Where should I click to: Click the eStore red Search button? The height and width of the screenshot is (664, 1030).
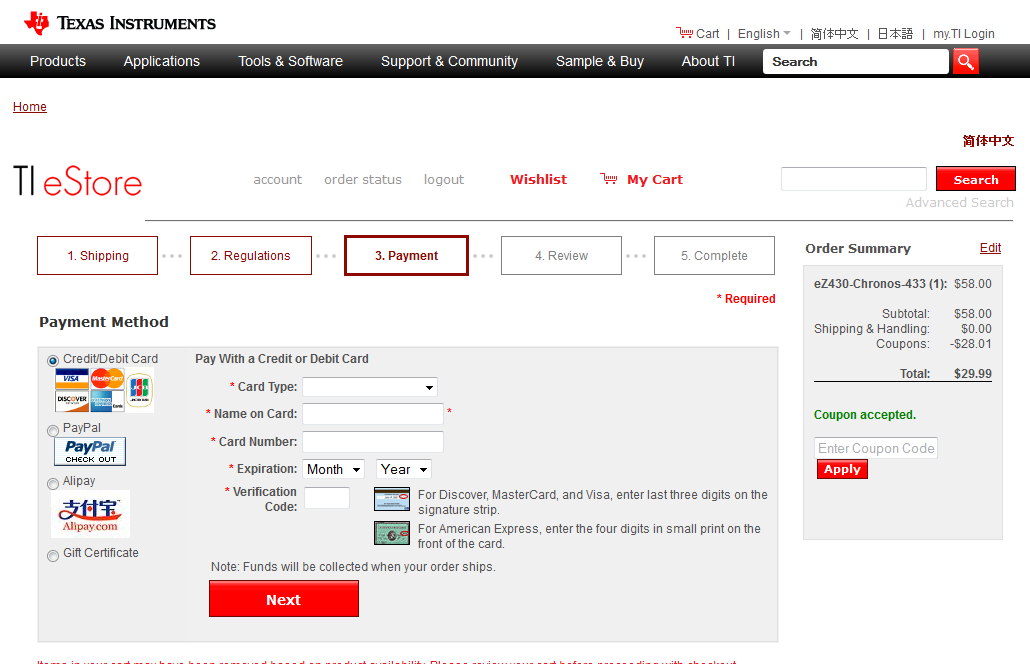coord(975,179)
